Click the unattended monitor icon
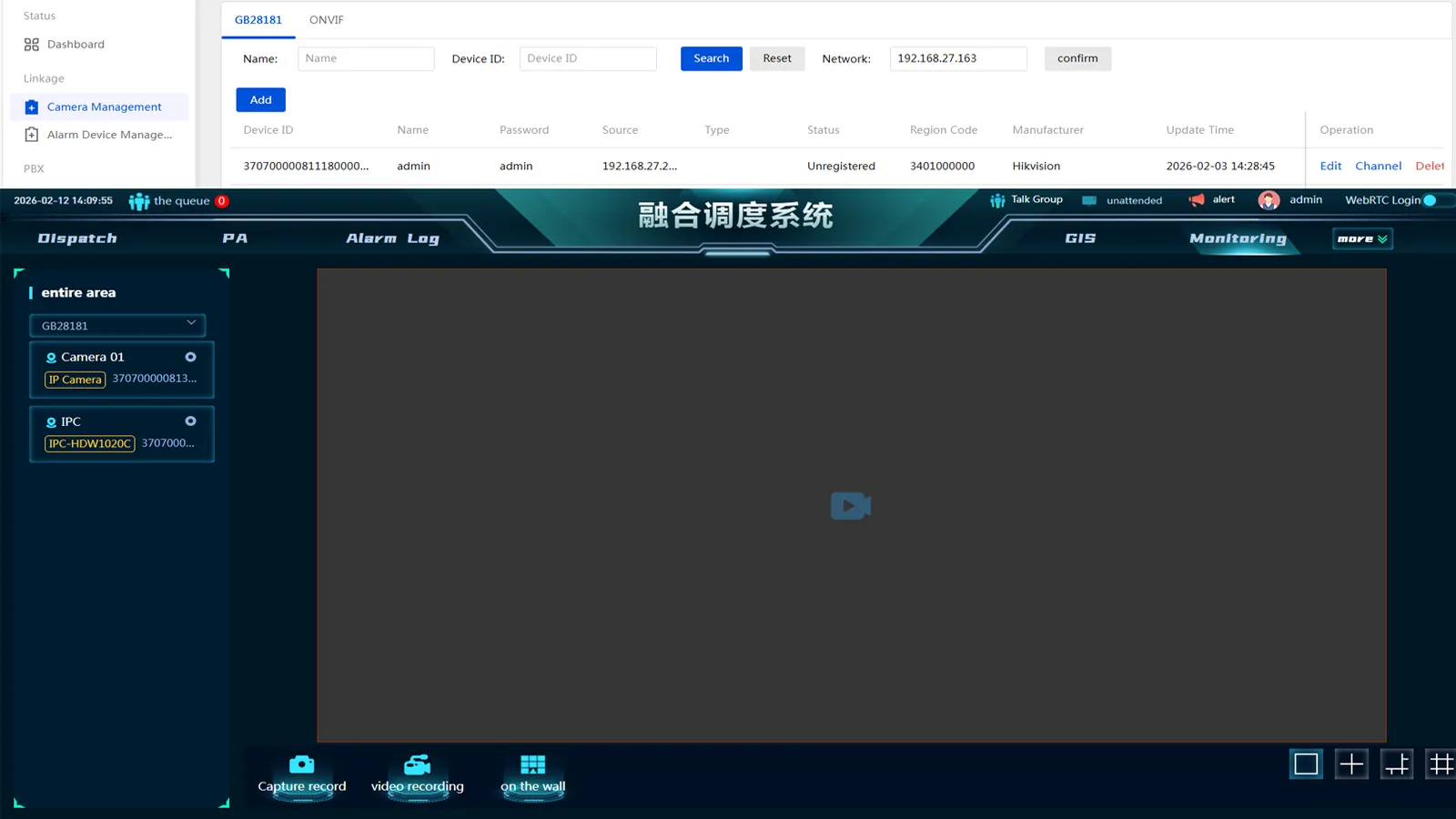Viewport: 1456px width, 819px height. 1088,200
